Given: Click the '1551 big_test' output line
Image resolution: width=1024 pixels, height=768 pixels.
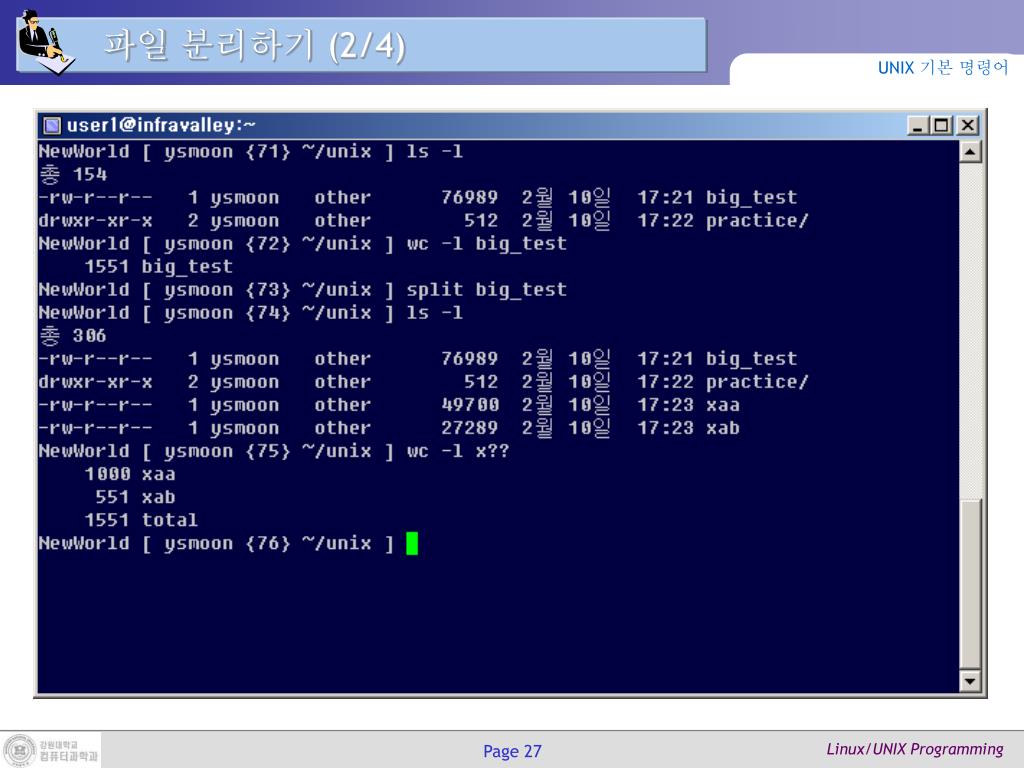Looking at the screenshot, I should [x=159, y=267].
